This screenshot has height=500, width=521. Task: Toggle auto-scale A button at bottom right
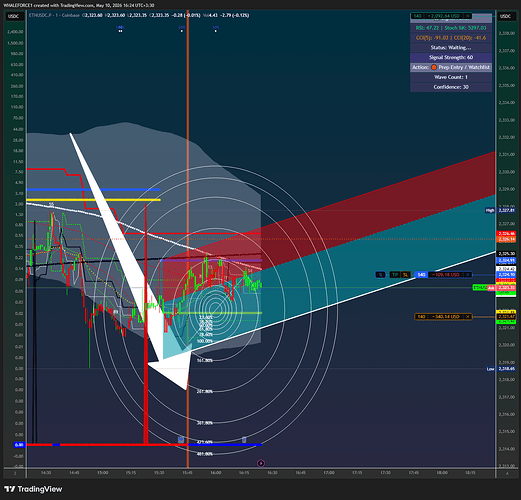[507, 473]
